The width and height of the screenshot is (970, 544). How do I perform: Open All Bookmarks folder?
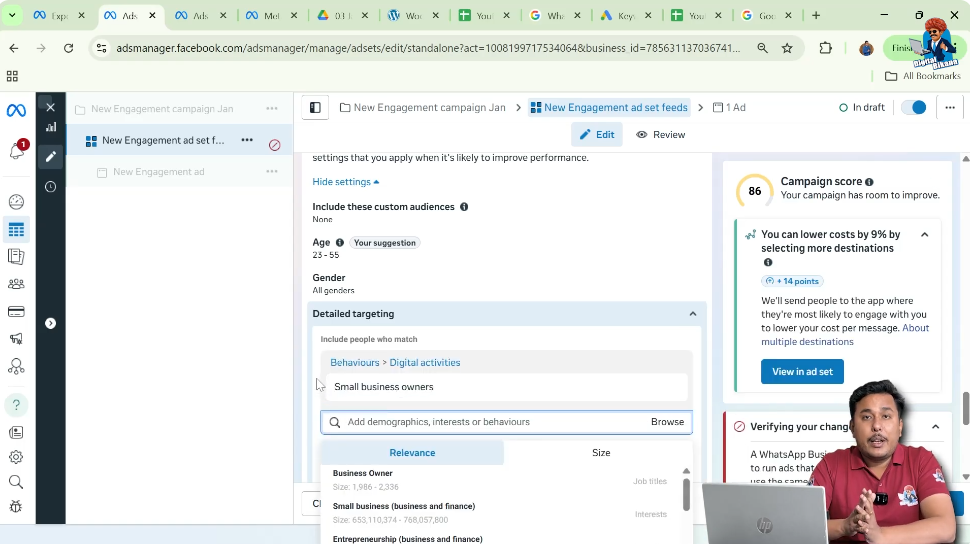(x=922, y=76)
